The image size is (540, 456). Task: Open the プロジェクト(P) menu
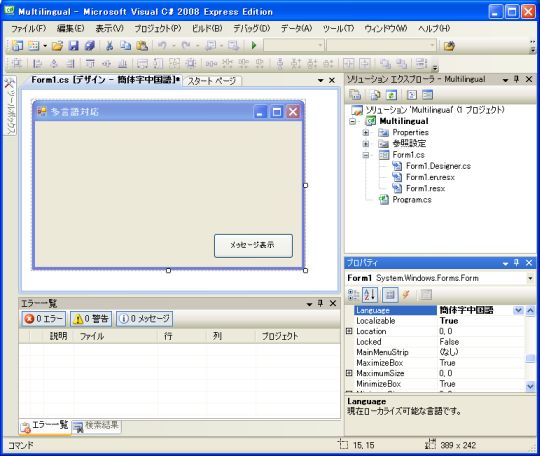(157, 29)
